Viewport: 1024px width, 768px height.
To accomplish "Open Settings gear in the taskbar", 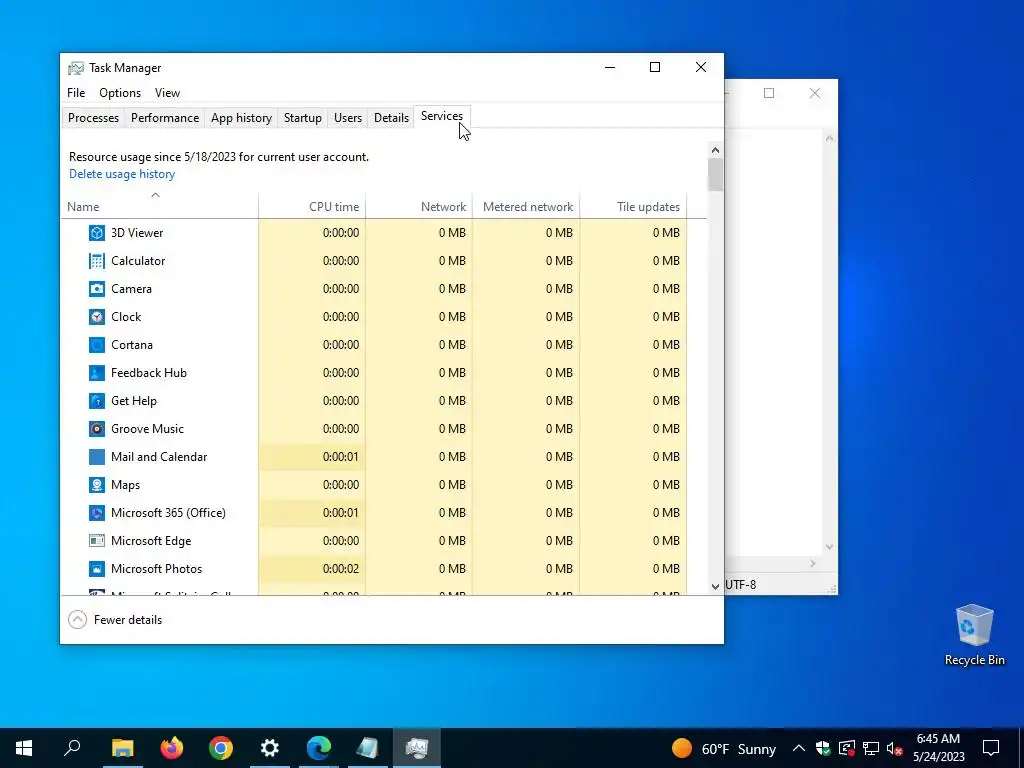I will [270, 748].
